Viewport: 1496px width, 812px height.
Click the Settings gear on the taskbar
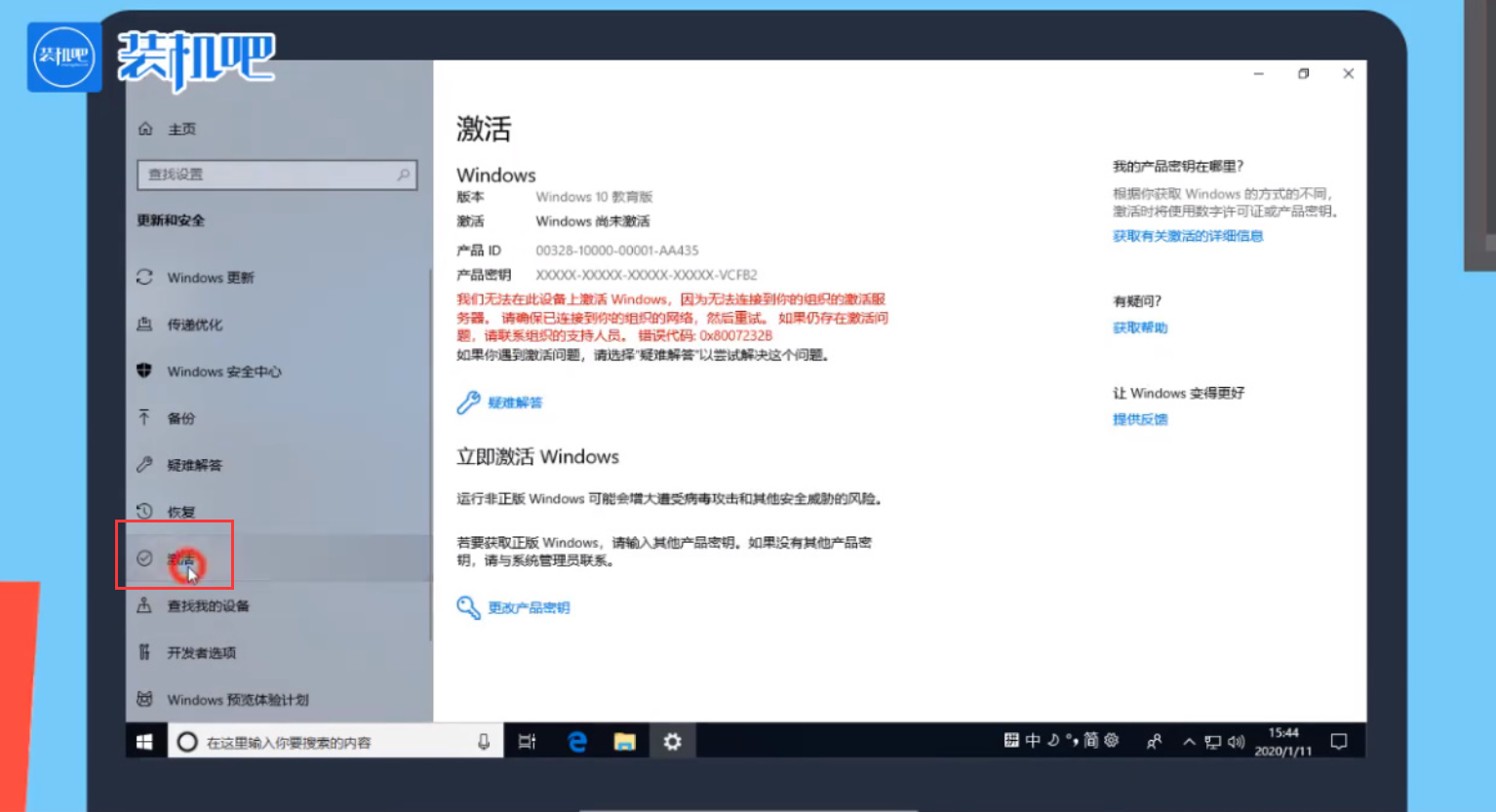[672, 742]
